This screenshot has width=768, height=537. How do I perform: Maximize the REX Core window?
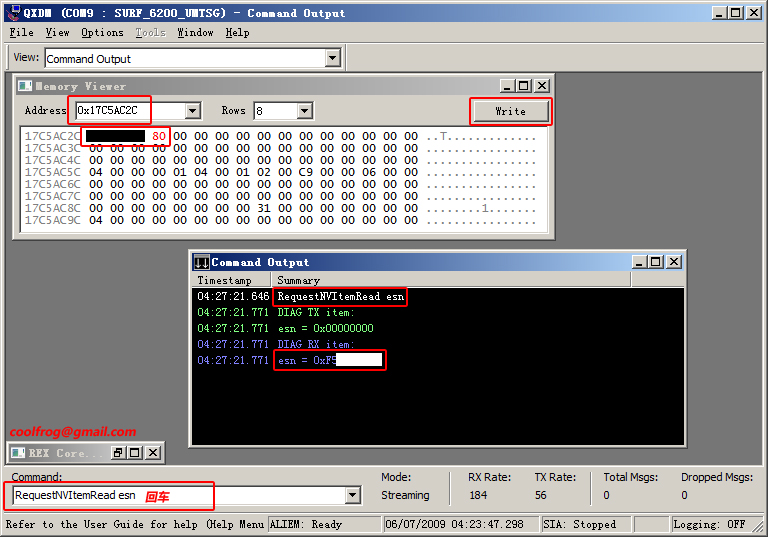pos(135,452)
